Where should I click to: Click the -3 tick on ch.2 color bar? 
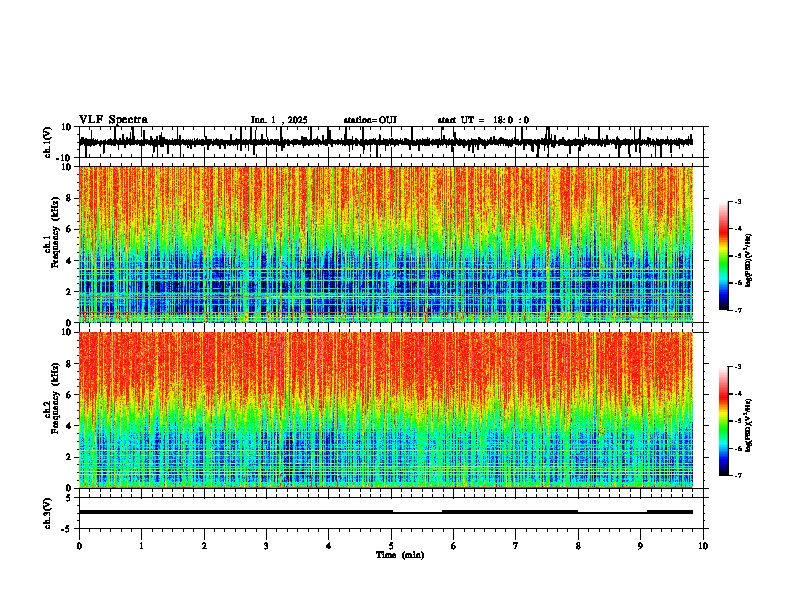(737, 367)
